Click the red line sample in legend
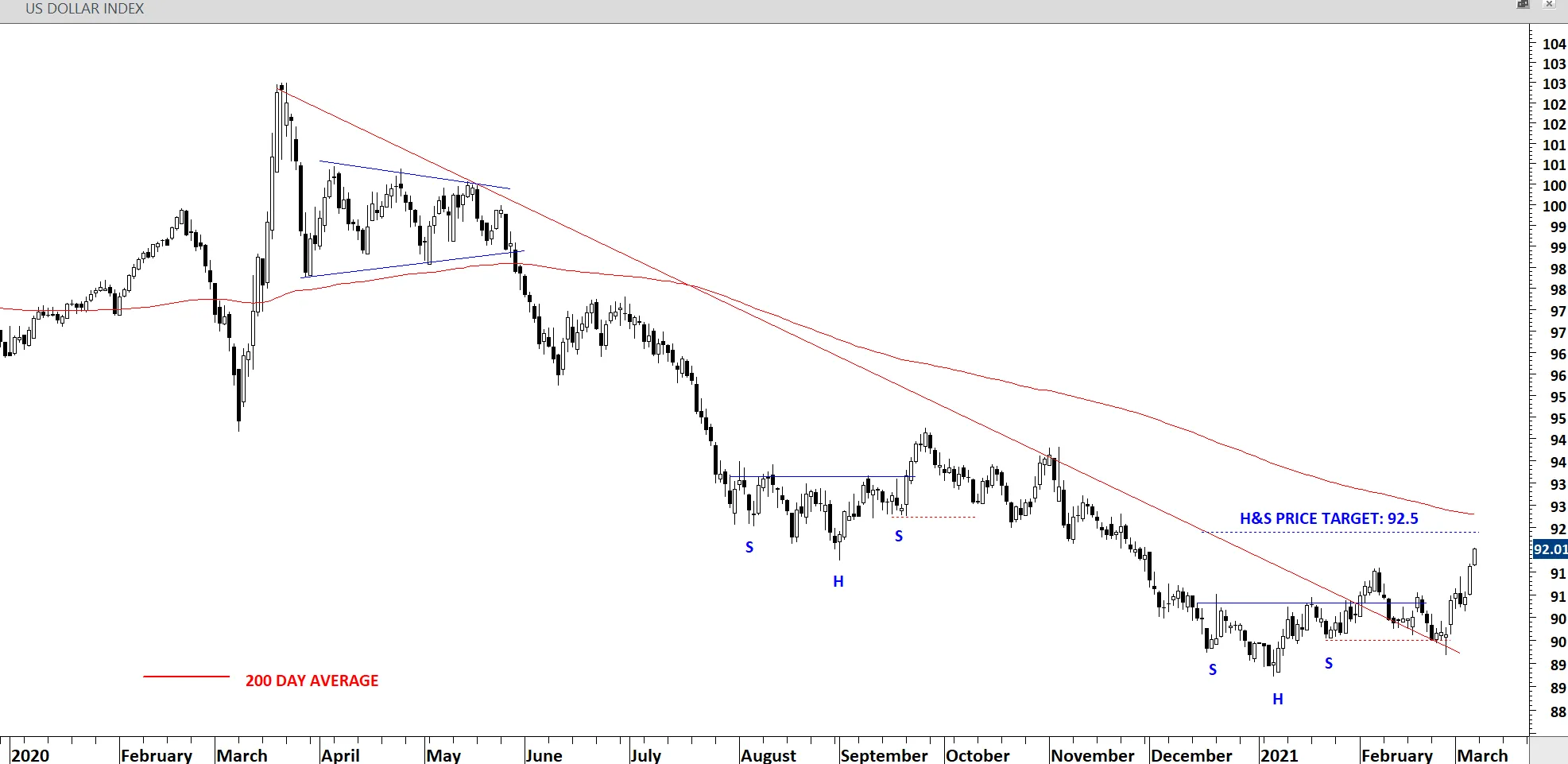1568x764 pixels. click(x=186, y=677)
